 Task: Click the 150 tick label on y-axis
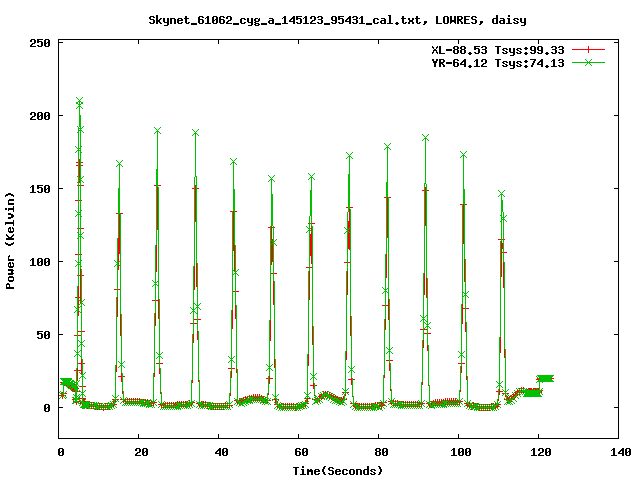click(40, 189)
